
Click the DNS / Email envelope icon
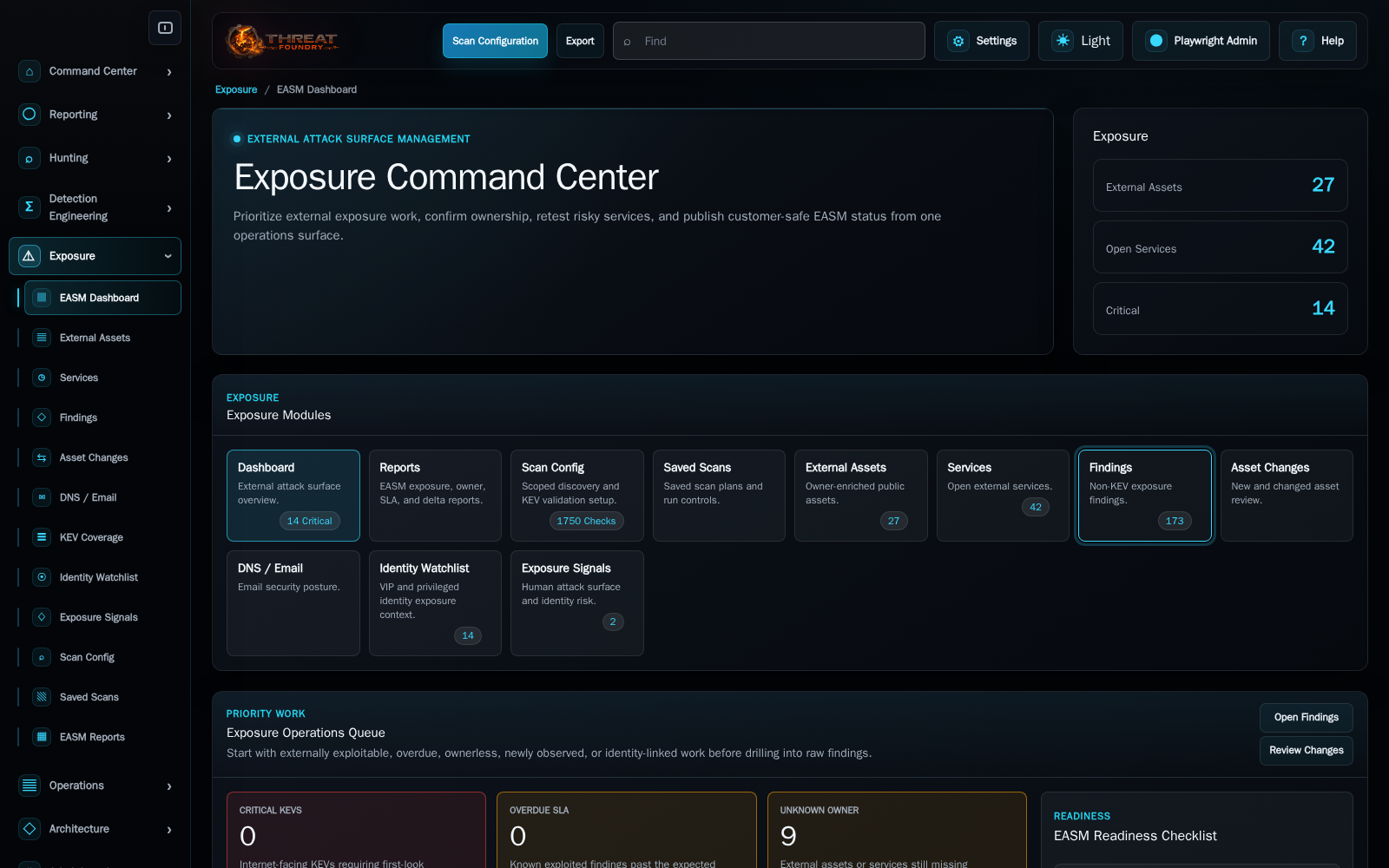click(42, 497)
